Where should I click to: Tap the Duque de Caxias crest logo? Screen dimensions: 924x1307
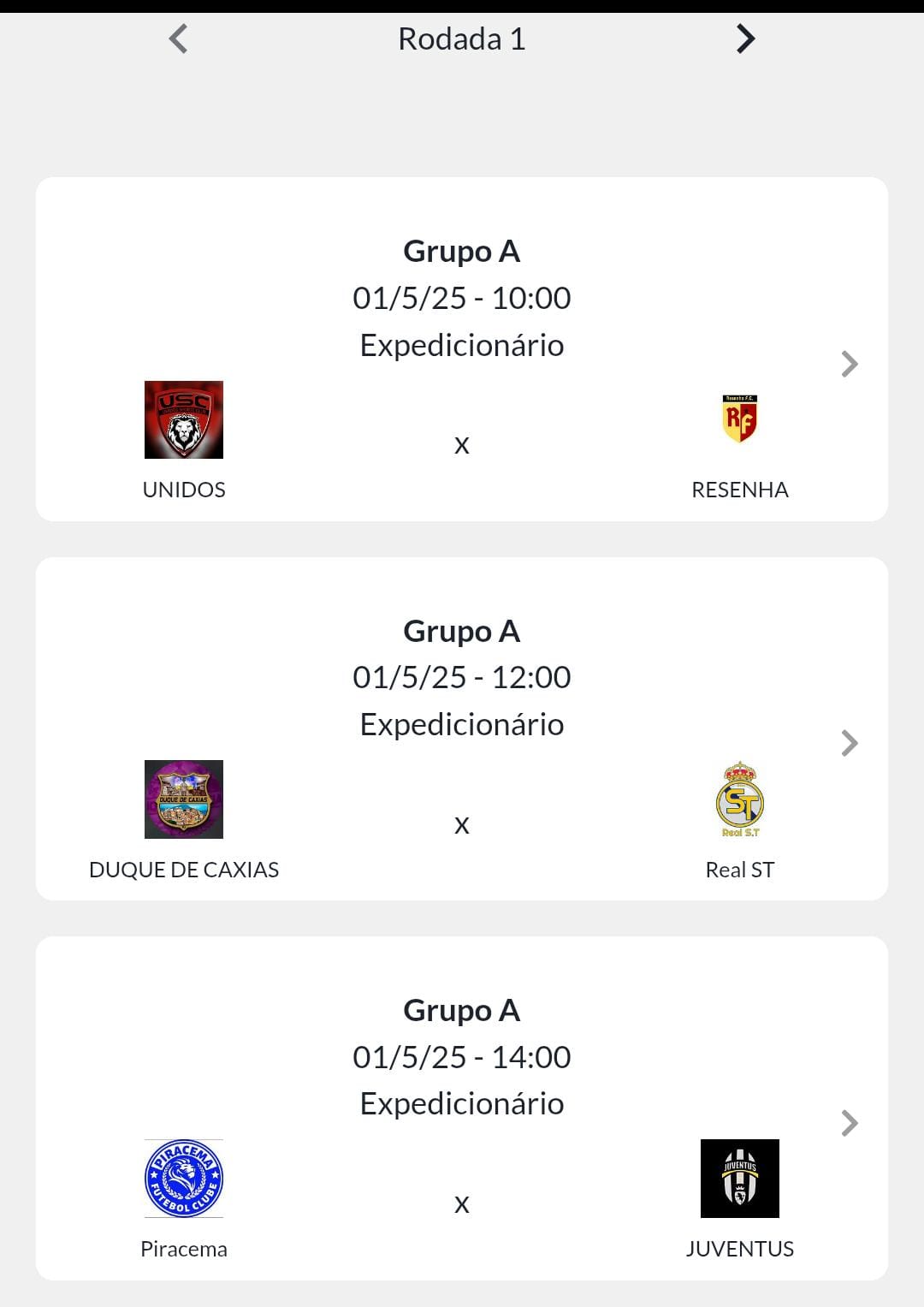pos(184,799)
